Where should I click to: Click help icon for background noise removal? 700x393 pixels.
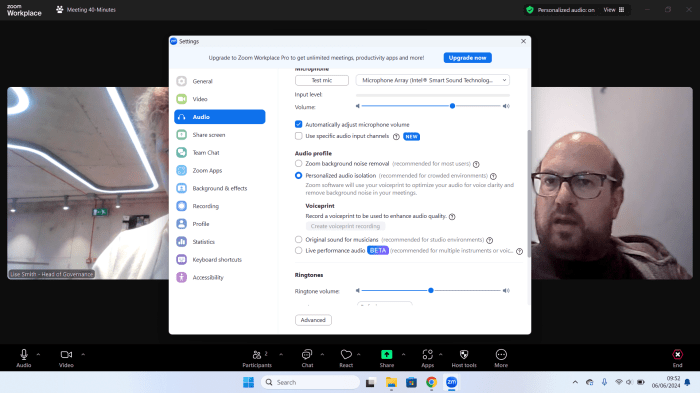476,164
